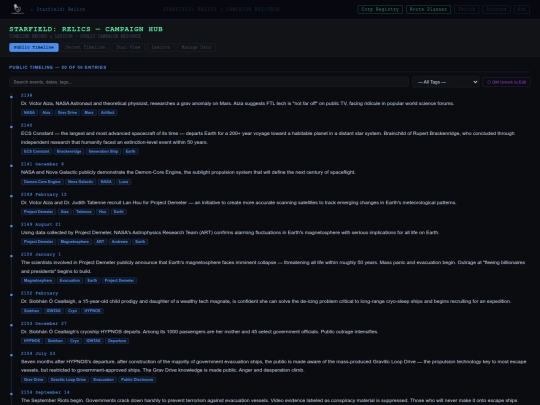Select the Aiza tag under 2138 entry
This screenshot has width=540, height=405.
coord(46,113)
